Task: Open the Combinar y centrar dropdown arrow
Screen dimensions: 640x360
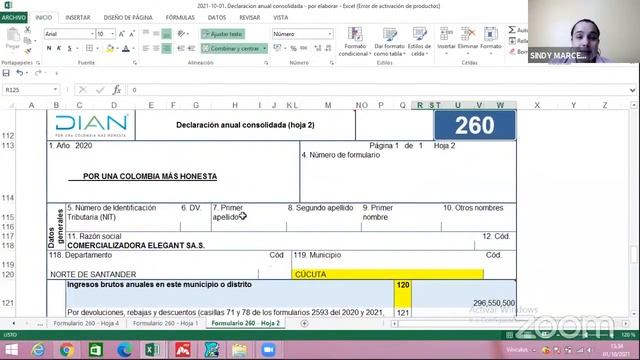Action: coord(264,48)
